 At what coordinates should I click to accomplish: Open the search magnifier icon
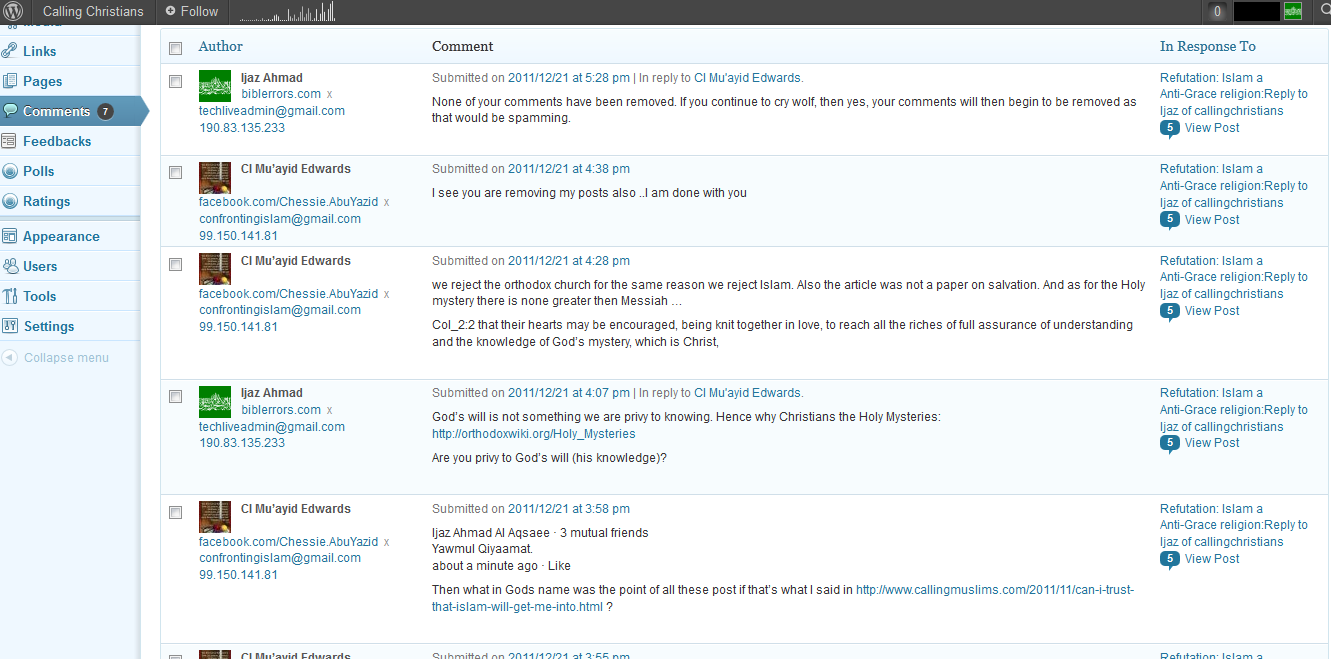[x=1322, y=12]
